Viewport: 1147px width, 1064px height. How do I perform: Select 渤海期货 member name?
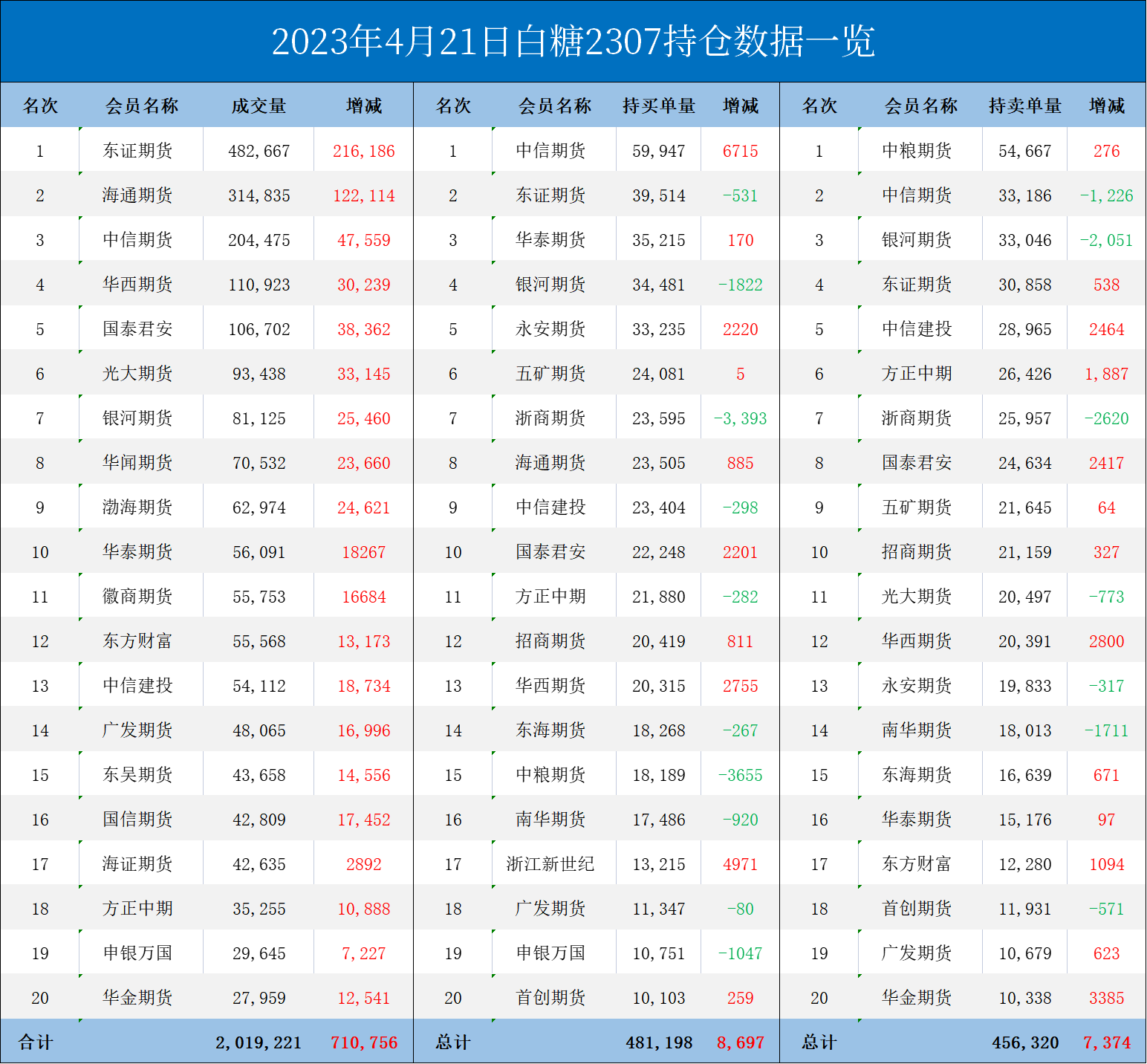coord(137,507)
